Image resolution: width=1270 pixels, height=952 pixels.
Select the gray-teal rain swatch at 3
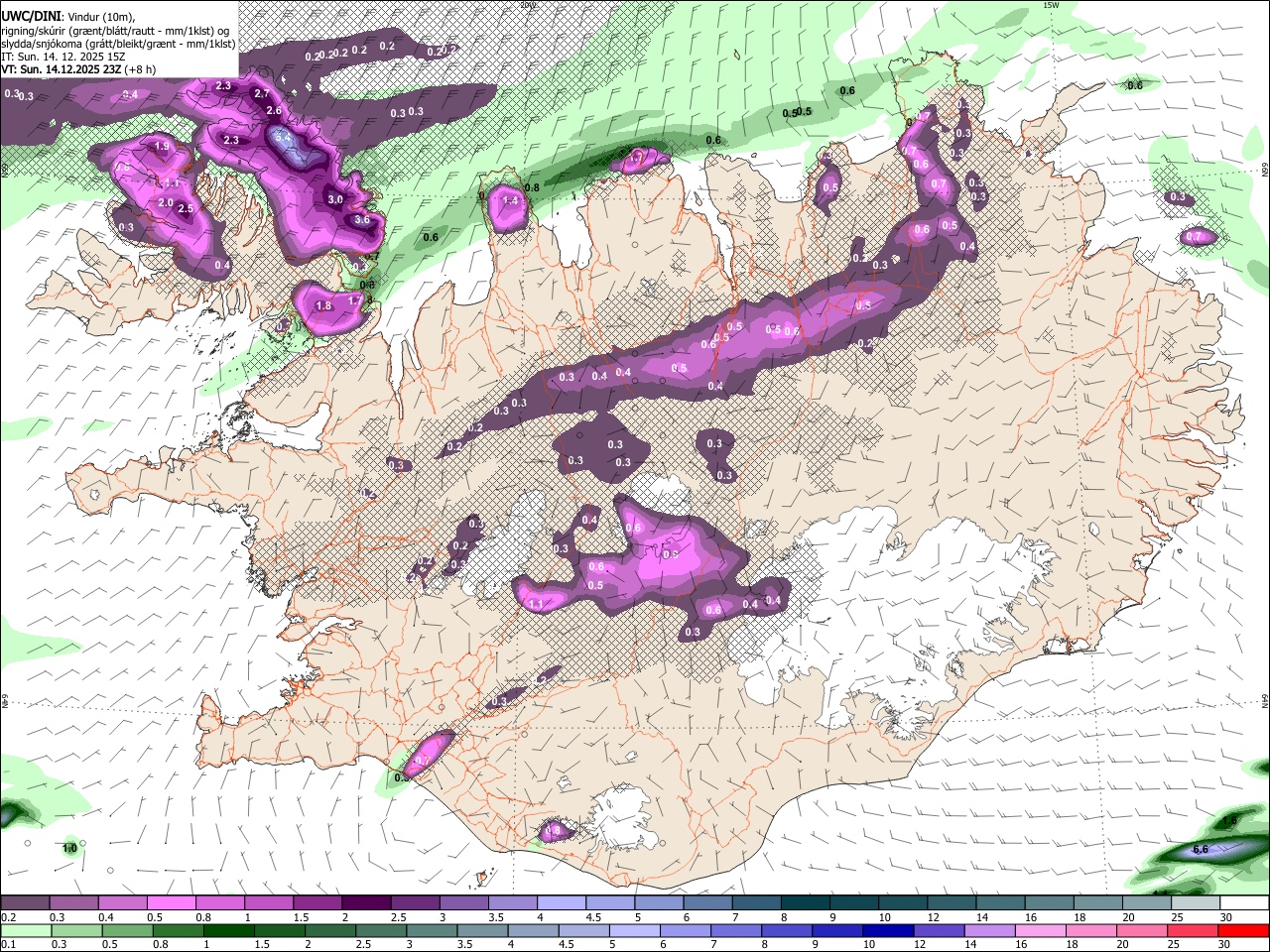(431, 930)
